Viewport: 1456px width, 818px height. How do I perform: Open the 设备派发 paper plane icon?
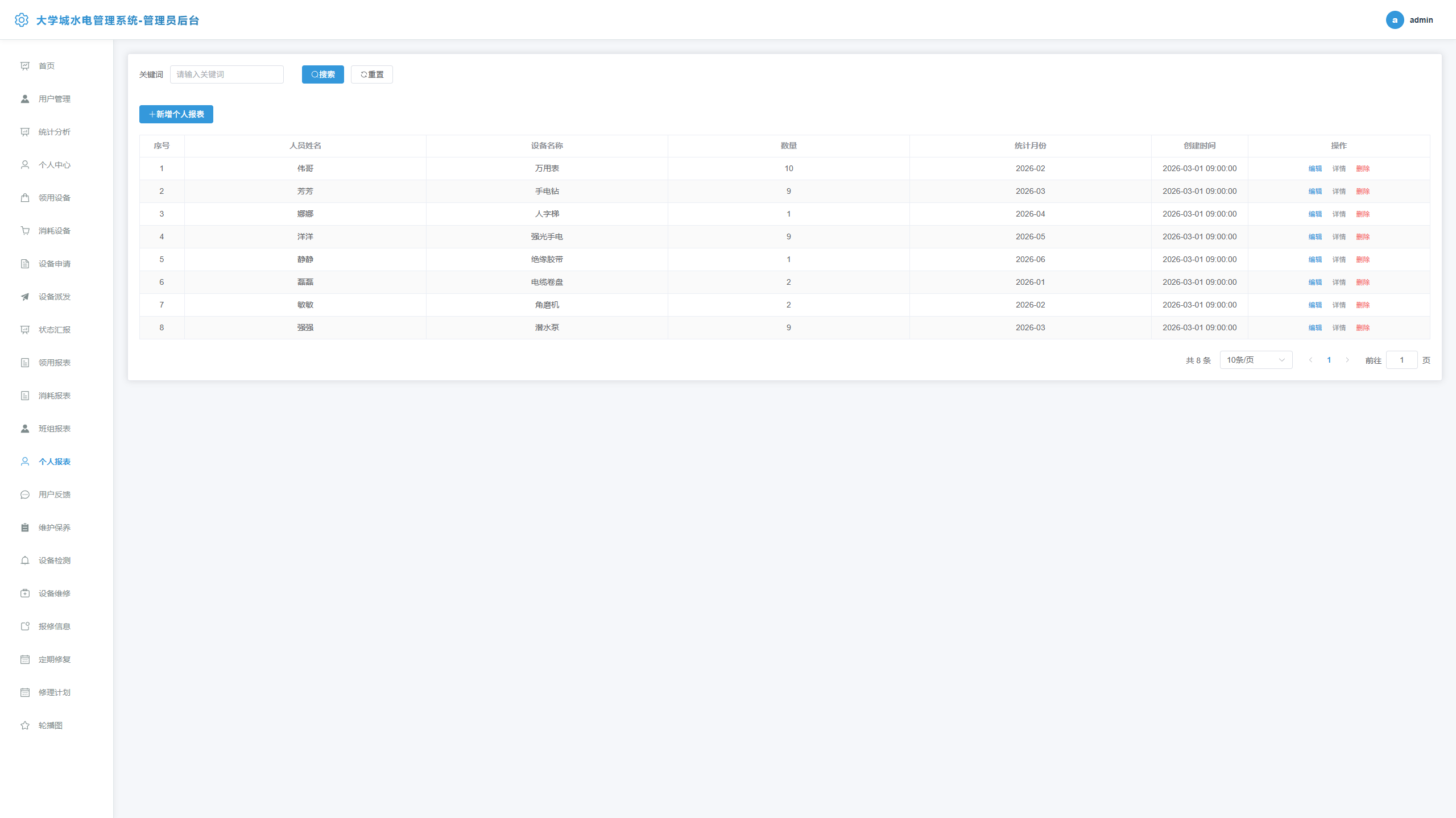25,297
